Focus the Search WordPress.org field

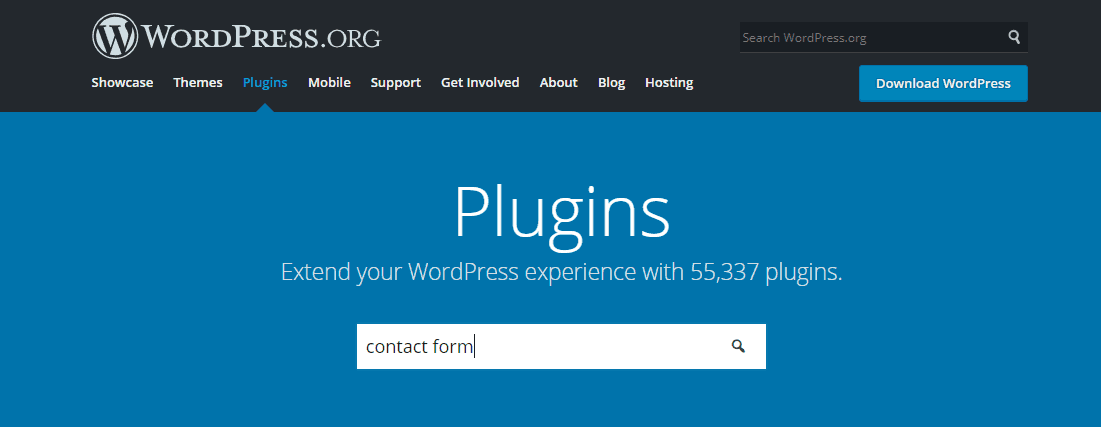pyautogui.click(x=870, y=38)
